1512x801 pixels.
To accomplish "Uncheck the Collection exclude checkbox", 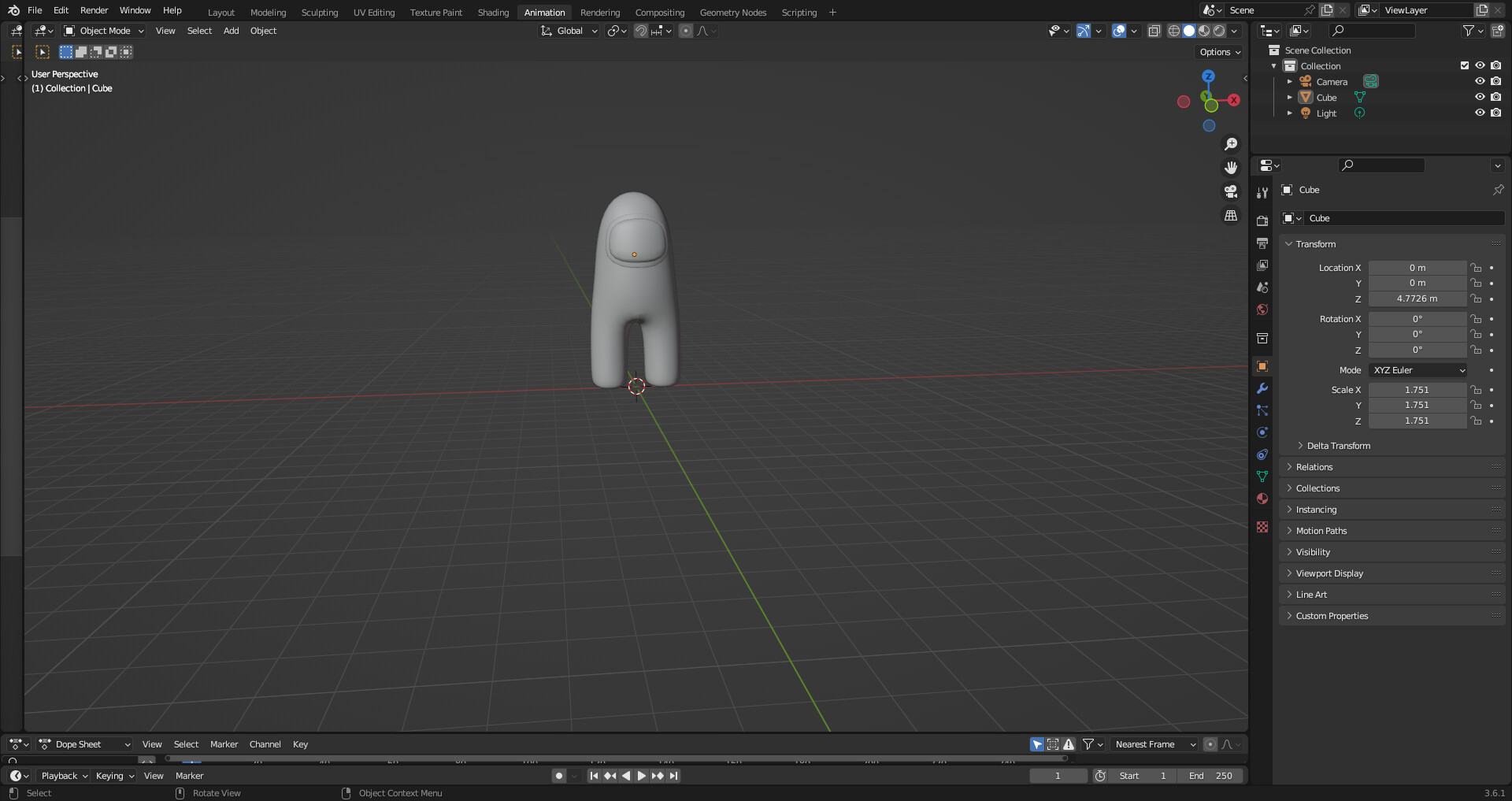I will click(1465, 66).
